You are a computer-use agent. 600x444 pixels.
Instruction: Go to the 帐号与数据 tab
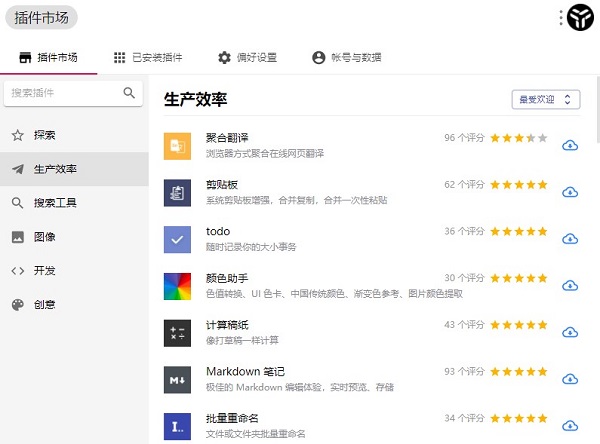[346, 57]
